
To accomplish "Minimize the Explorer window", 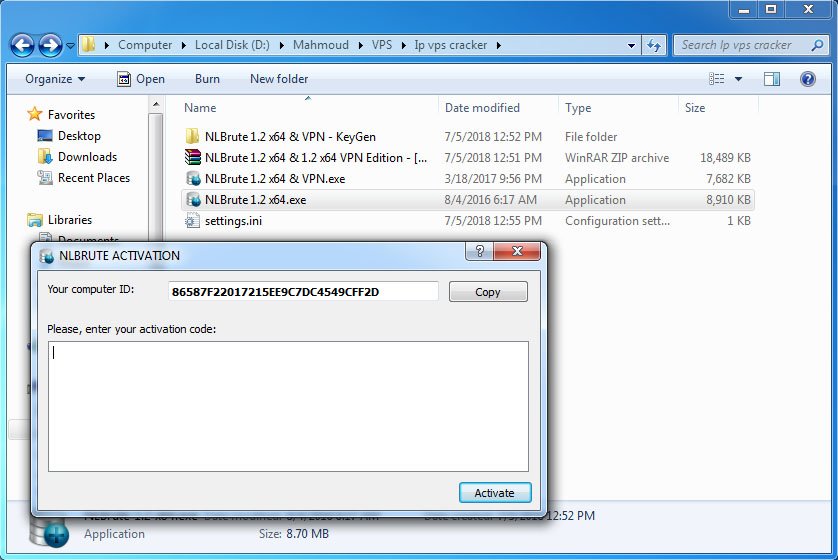I will click(744, 9).
